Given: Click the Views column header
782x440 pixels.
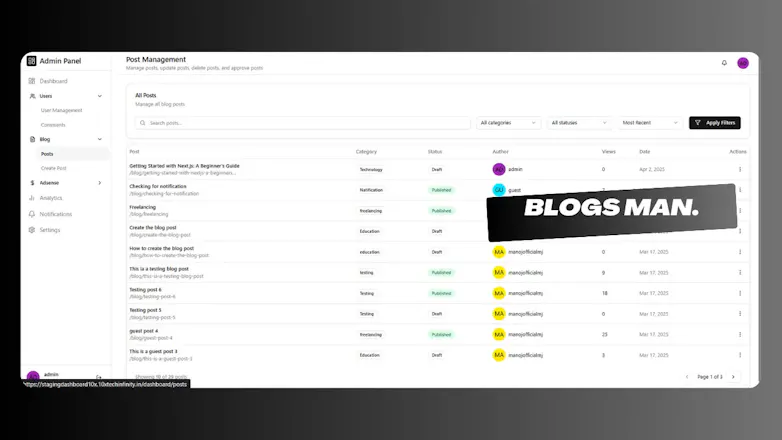Looking at the screenshot, I should point(608,152).
